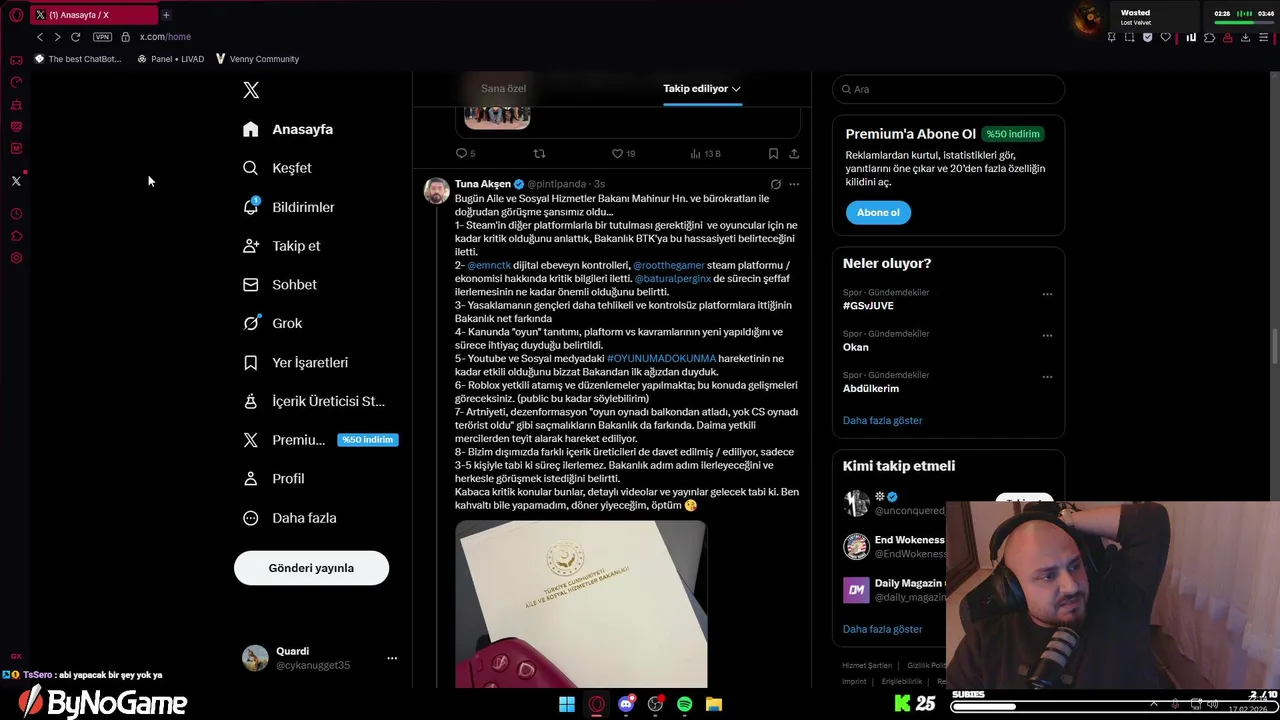This screenshot has width=1280, height=720.
Task: Switch to Sana özel tab
Action: point(503,88)
